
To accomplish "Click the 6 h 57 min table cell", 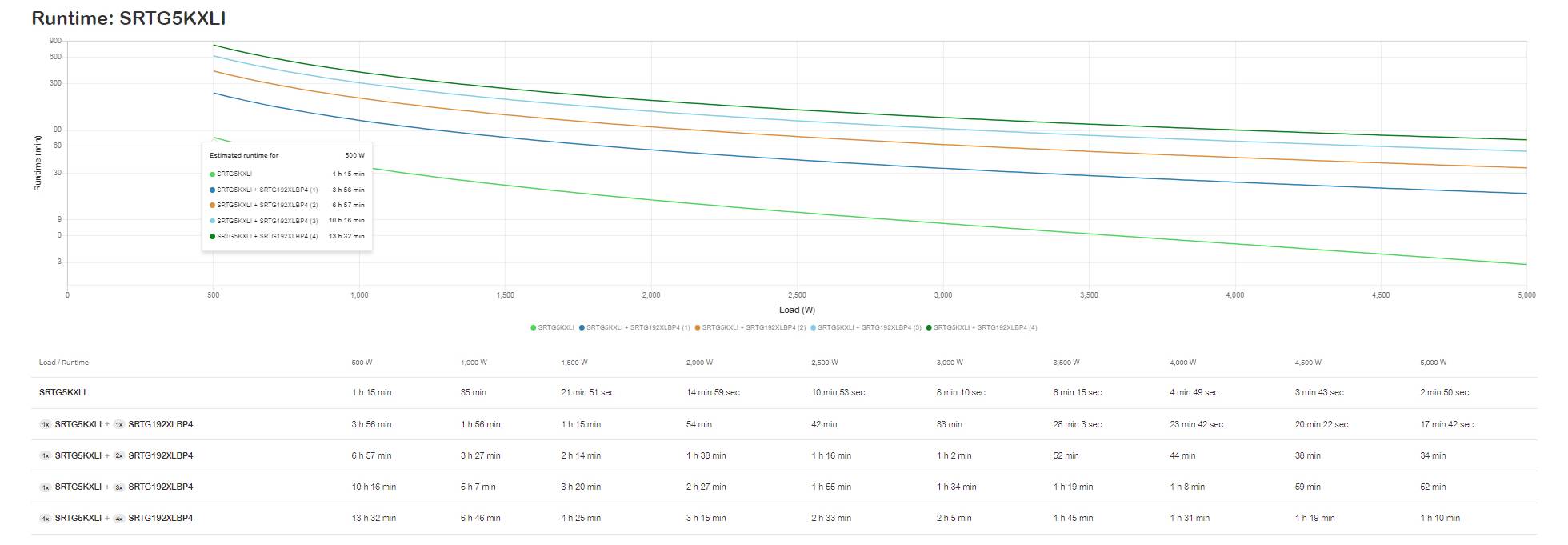I will click(371, 455).
